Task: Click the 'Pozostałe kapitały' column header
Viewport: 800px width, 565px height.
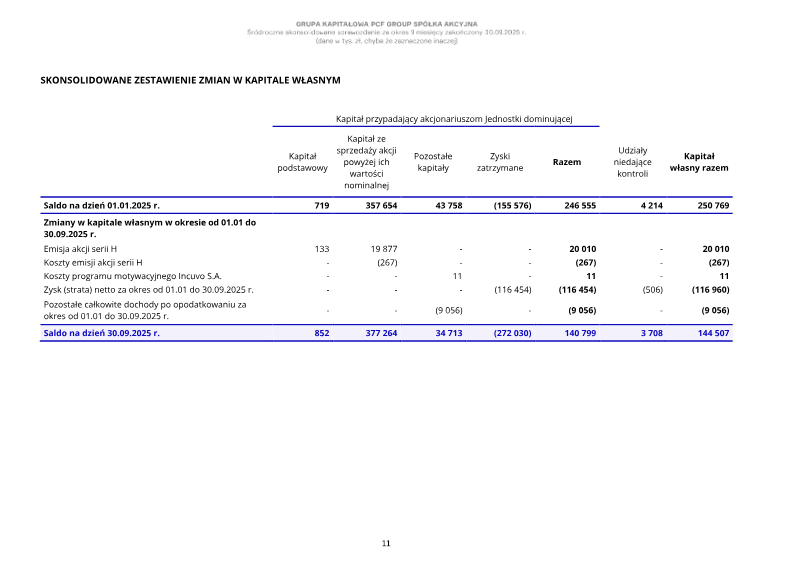Action: (x=433, y=162)
